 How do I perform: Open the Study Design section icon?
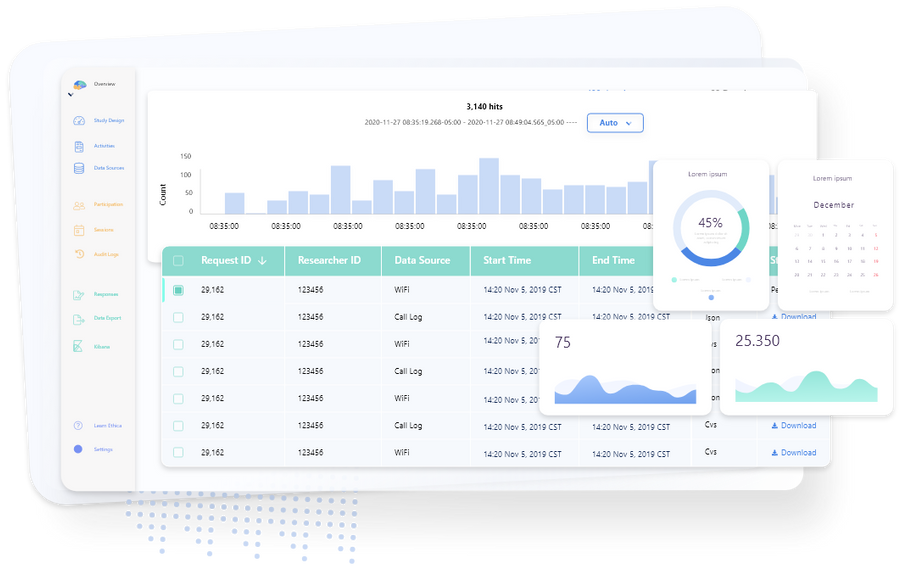point(77,120)
